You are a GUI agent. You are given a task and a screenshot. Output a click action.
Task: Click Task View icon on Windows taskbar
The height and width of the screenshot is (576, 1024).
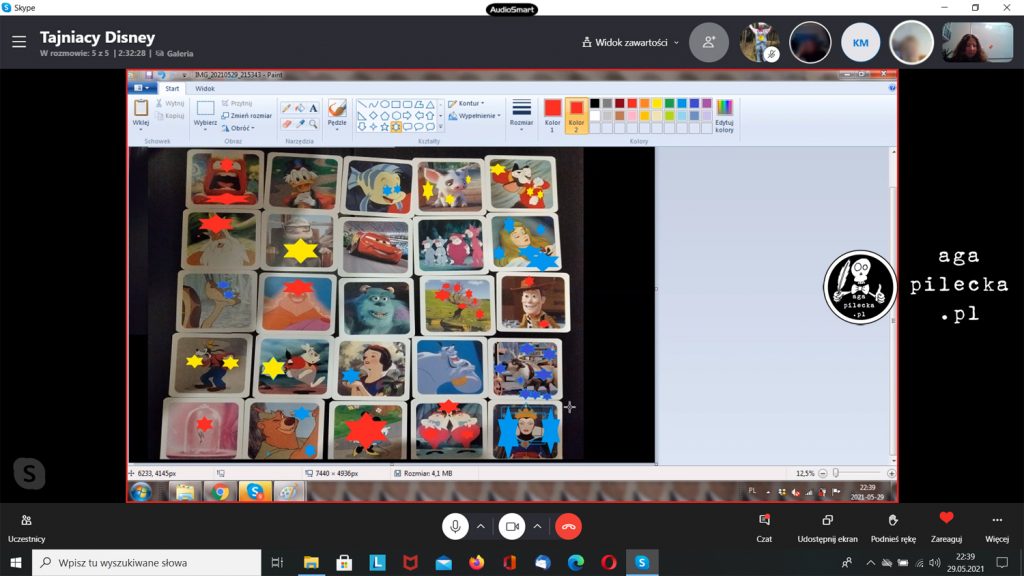point(277,562)
